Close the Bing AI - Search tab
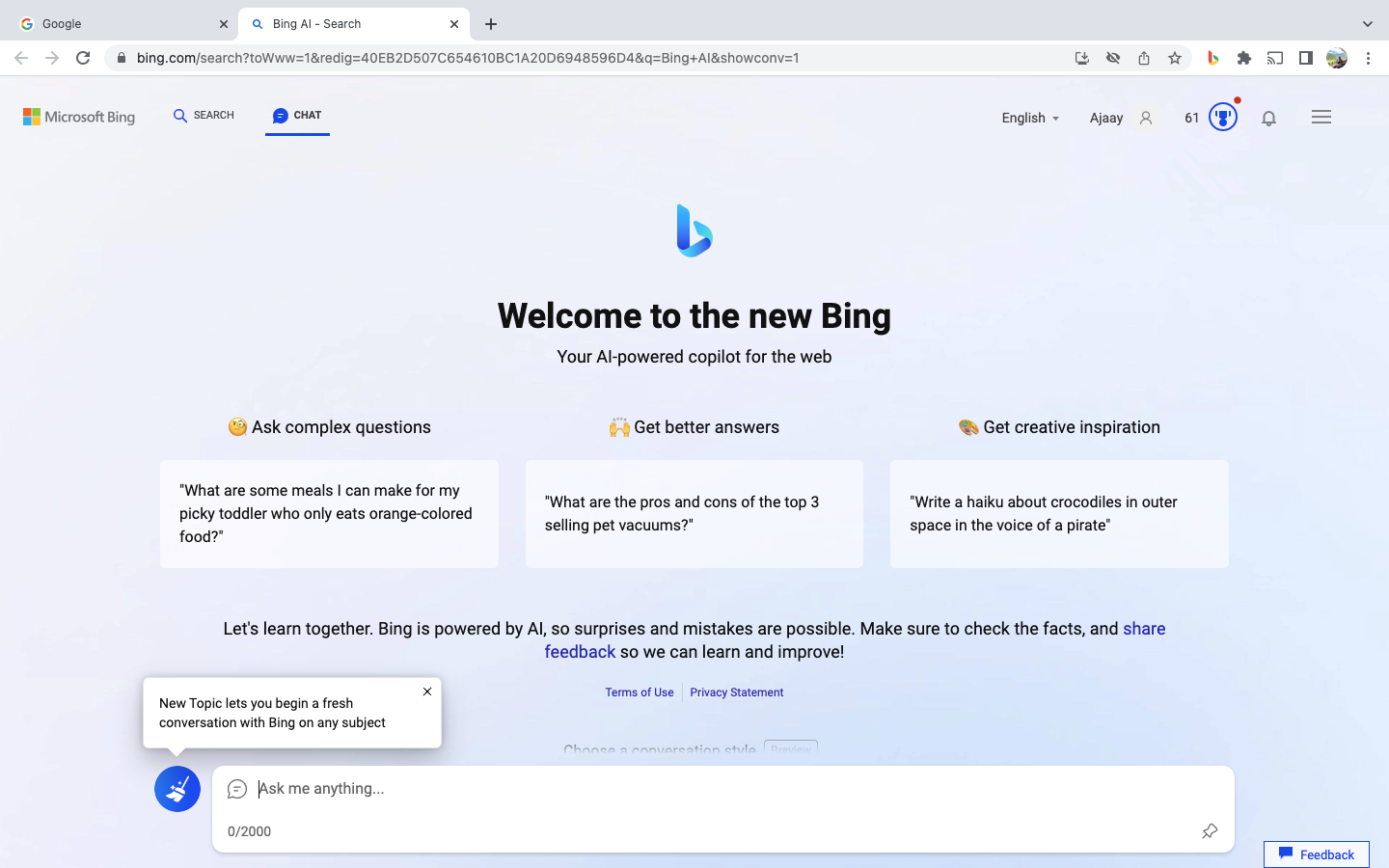The image size is (1389, 868). point(454,24)
